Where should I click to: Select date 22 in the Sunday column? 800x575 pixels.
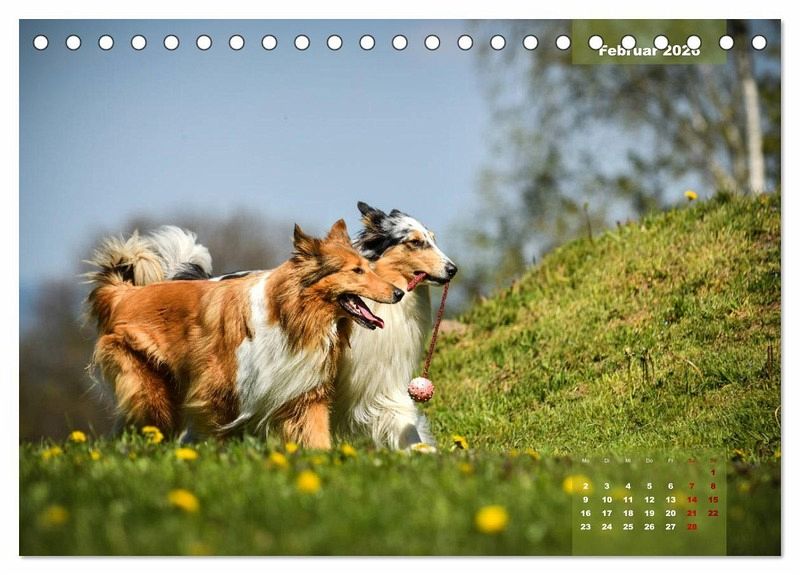pyautogui.click(x=713, y=513)
